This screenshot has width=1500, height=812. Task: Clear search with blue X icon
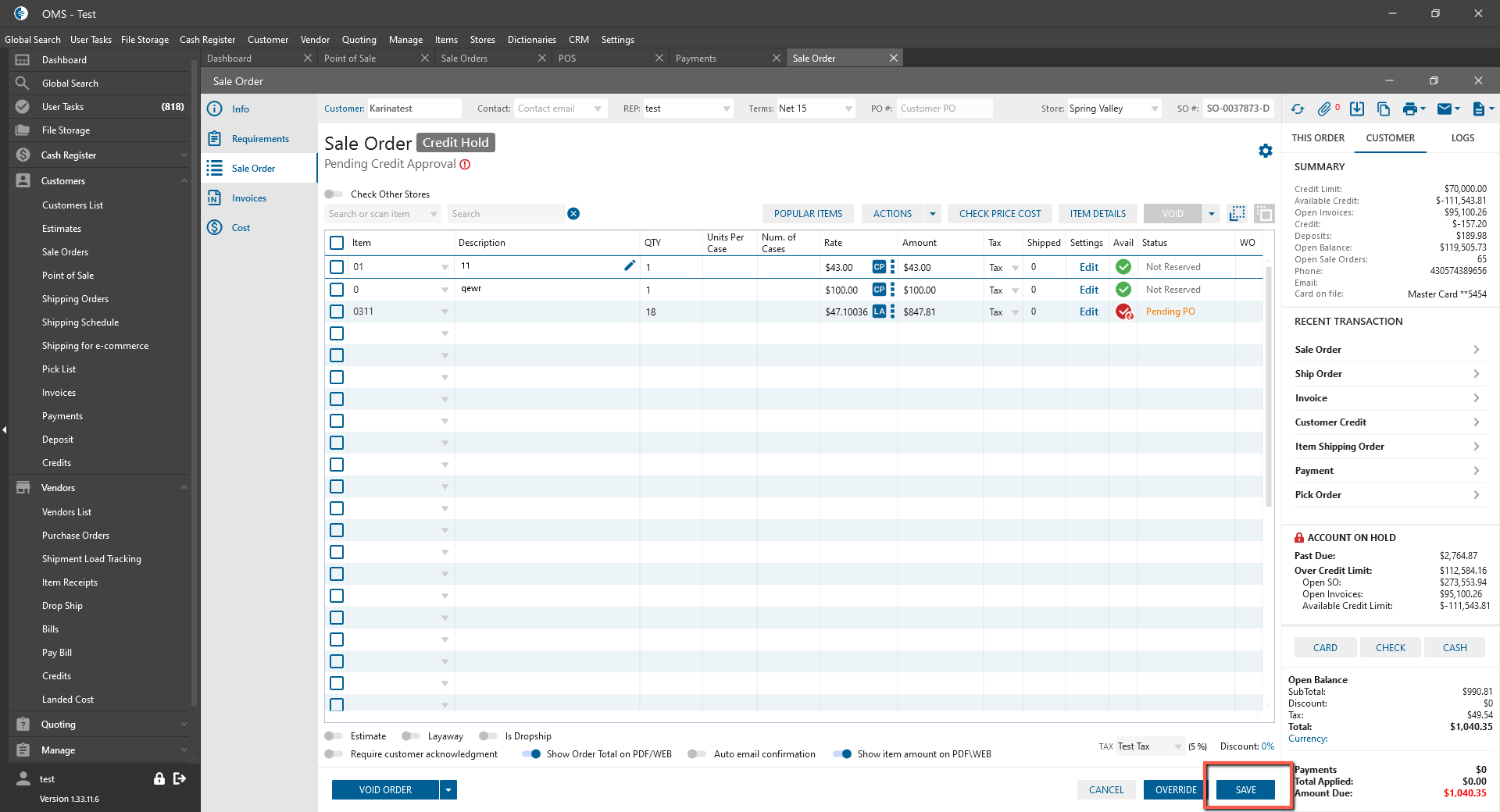point(573,214)
